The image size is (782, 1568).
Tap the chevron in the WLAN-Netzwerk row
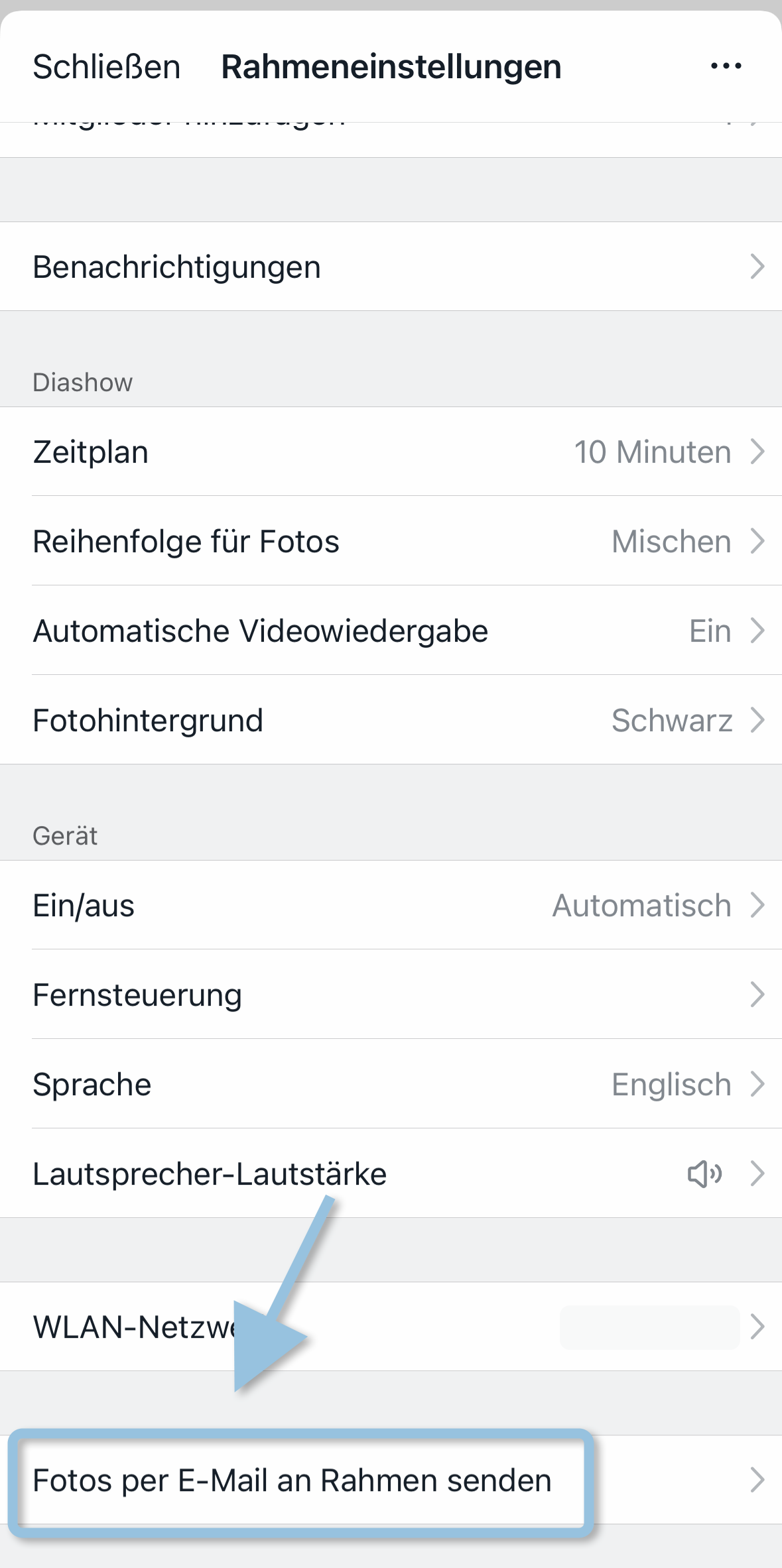click(x=757, y=1327)
